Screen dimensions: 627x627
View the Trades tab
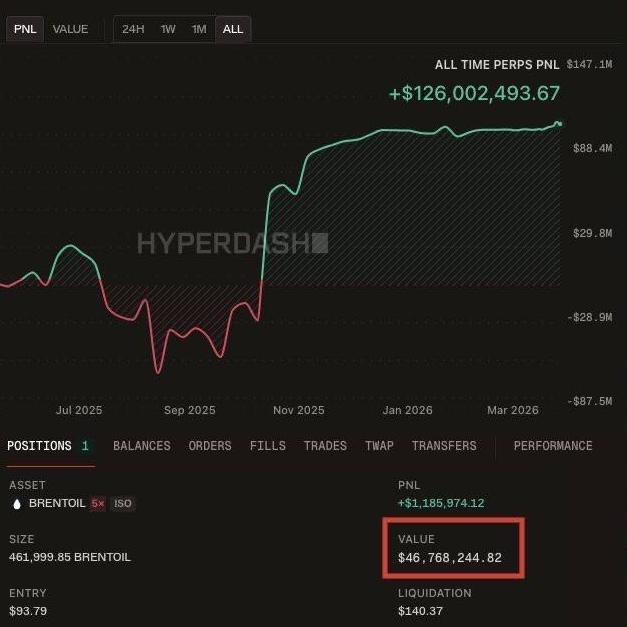[x=325, y=446]
